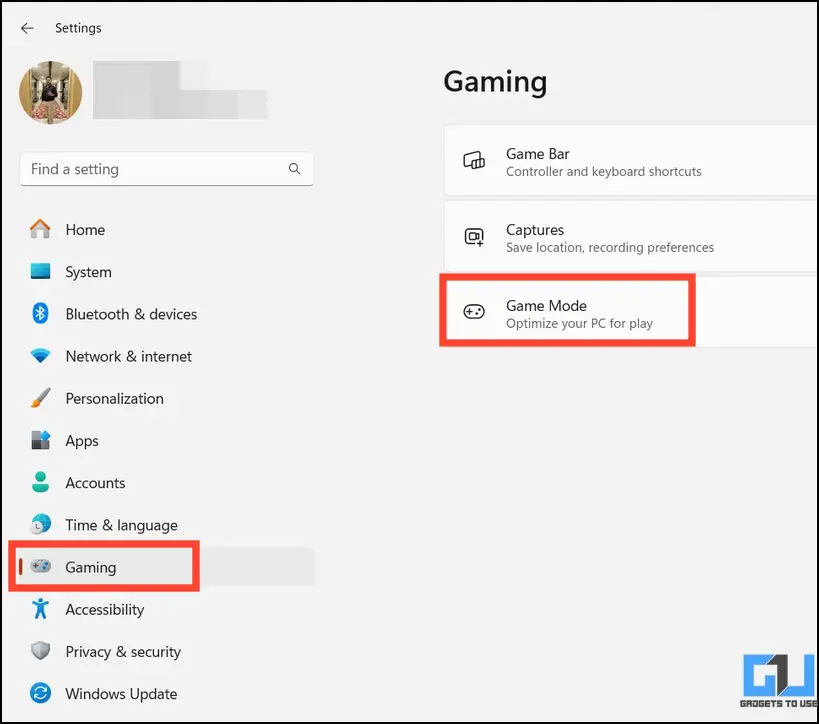Open the user profile picture
819x724 pixels.
[51, 92]
